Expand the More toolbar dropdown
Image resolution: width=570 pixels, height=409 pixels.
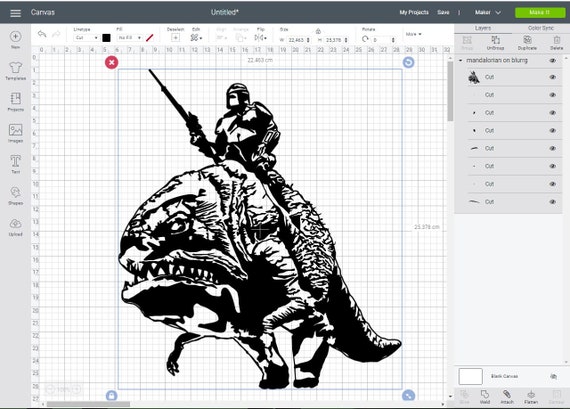pyautogui.click(x=413, y=34)
